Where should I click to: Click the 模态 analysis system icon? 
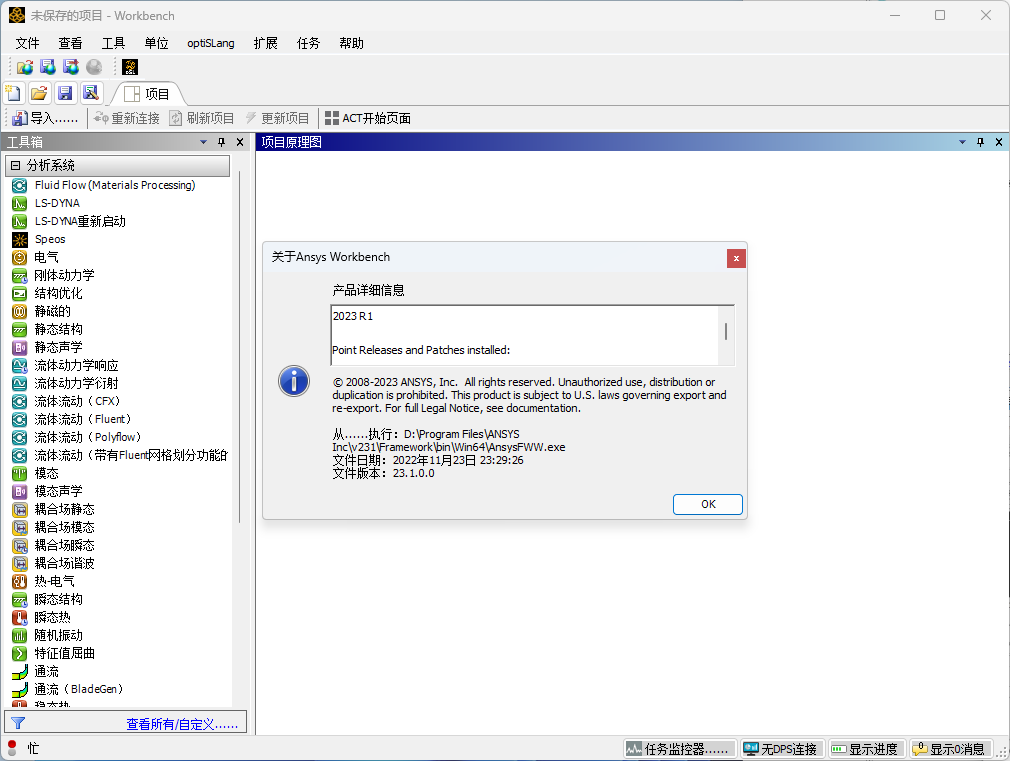[x=19, y=474]
